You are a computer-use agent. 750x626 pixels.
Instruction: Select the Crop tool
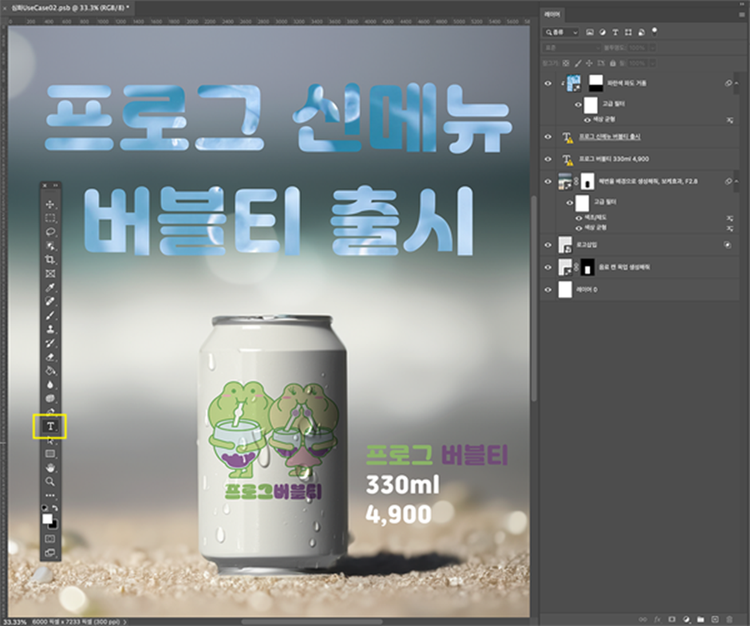click(x=50, y=260)
